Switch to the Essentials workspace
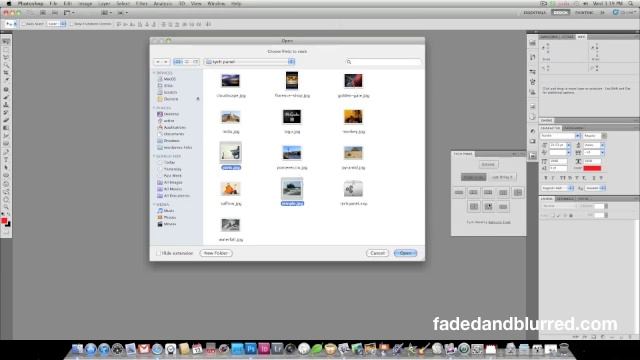The width and height of the screenshot is (640, 360). tap(534, 13)
